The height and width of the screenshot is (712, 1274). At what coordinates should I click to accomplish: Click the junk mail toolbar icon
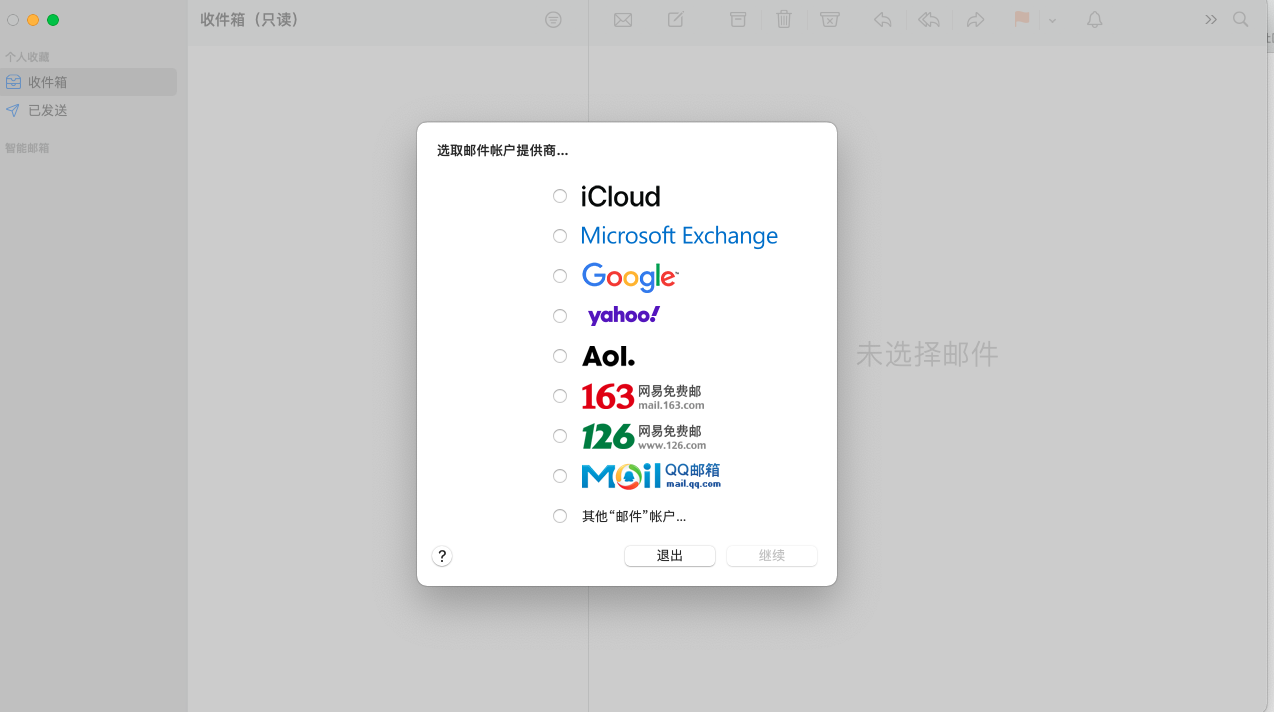(830, 20)
